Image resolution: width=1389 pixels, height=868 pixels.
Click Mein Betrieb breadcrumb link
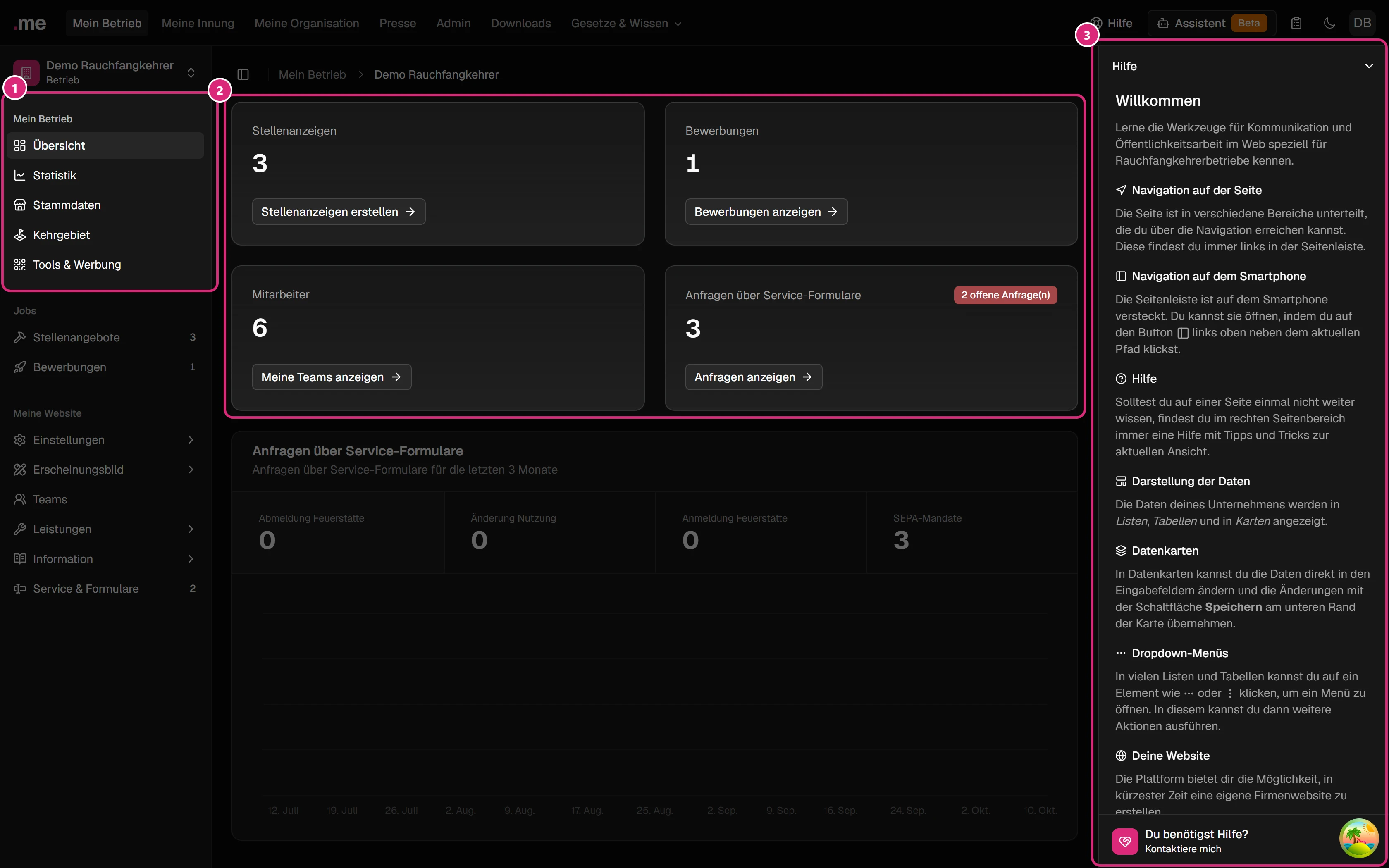[312, 75]
